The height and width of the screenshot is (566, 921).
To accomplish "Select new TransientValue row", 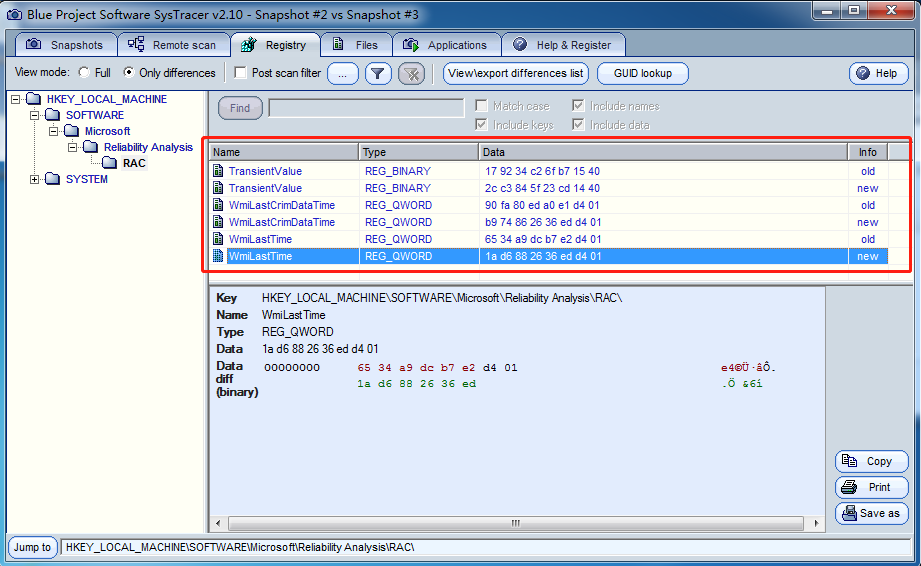I will (x=549, y=188).
